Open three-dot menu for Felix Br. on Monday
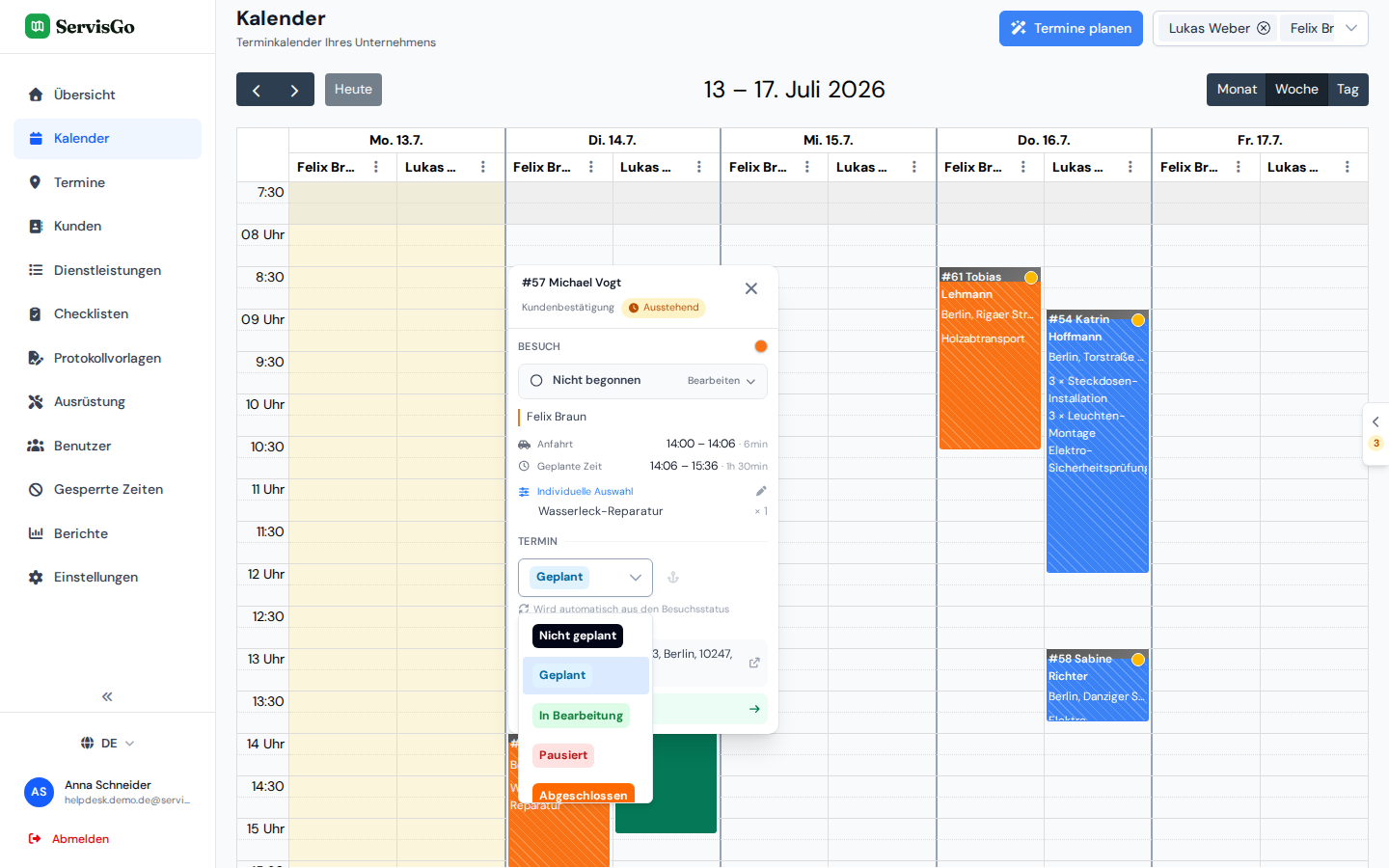1389x868 pixels. (376, 167)
